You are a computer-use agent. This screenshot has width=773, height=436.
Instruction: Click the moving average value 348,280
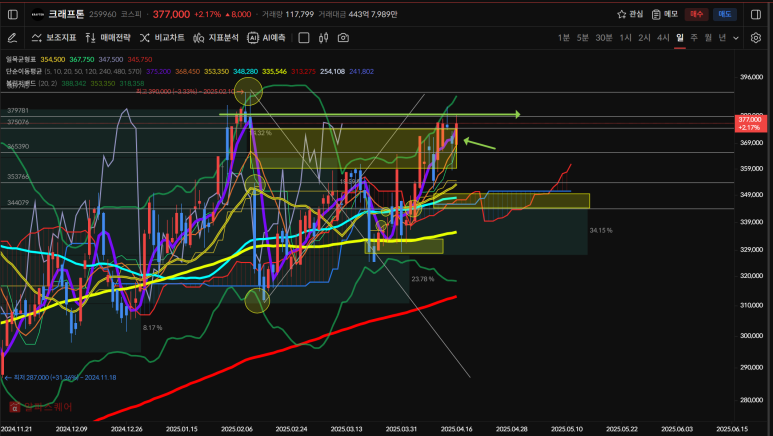click(x=246, y=72)
